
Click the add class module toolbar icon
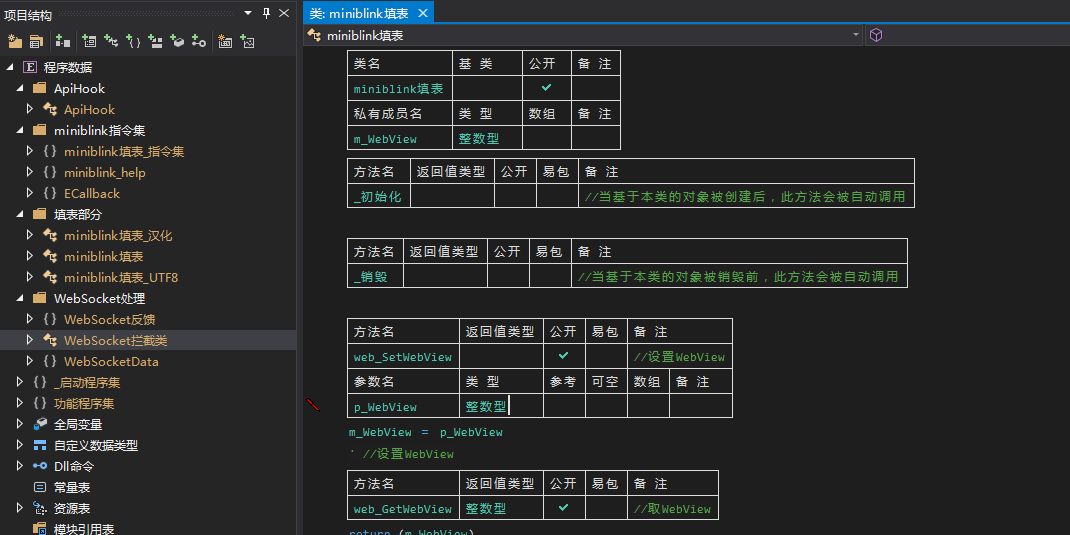pos(111,41)
